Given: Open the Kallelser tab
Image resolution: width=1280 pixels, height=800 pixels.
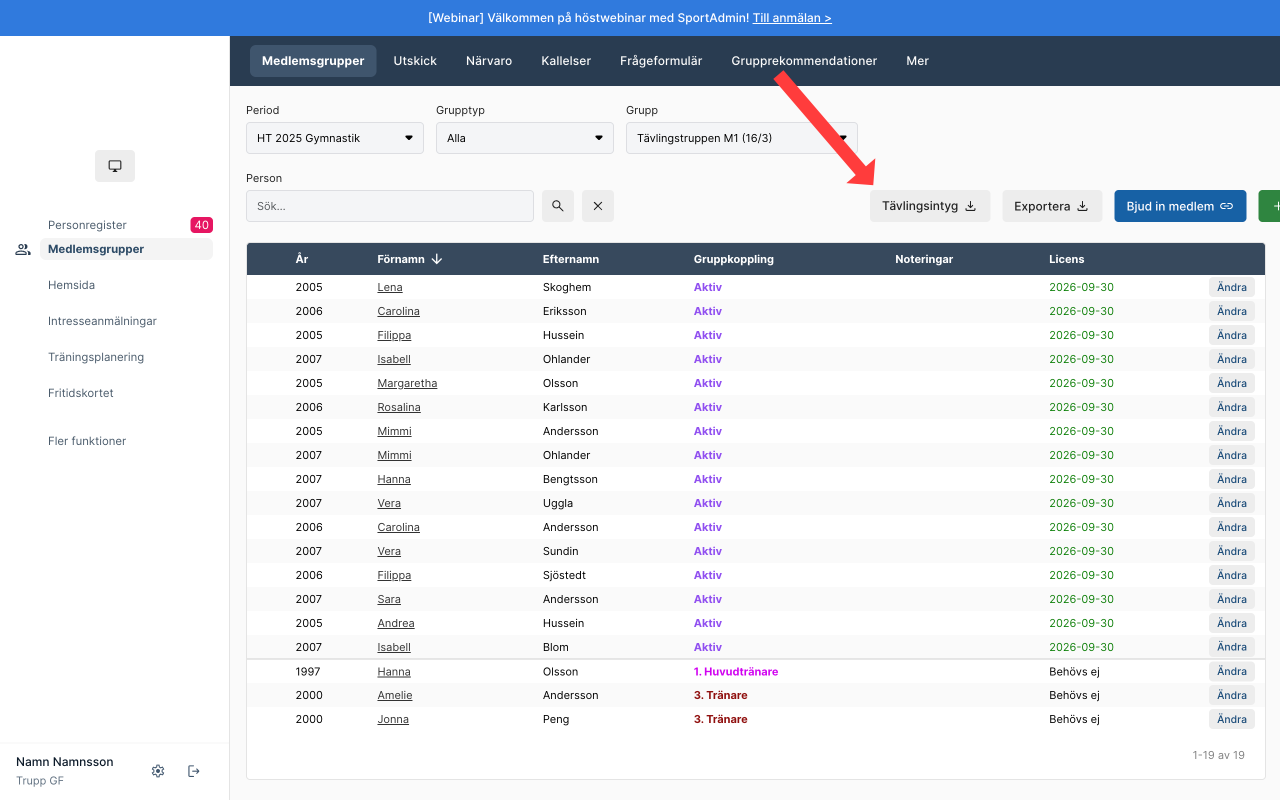Looking at the screenshot, I should point(566,61).
